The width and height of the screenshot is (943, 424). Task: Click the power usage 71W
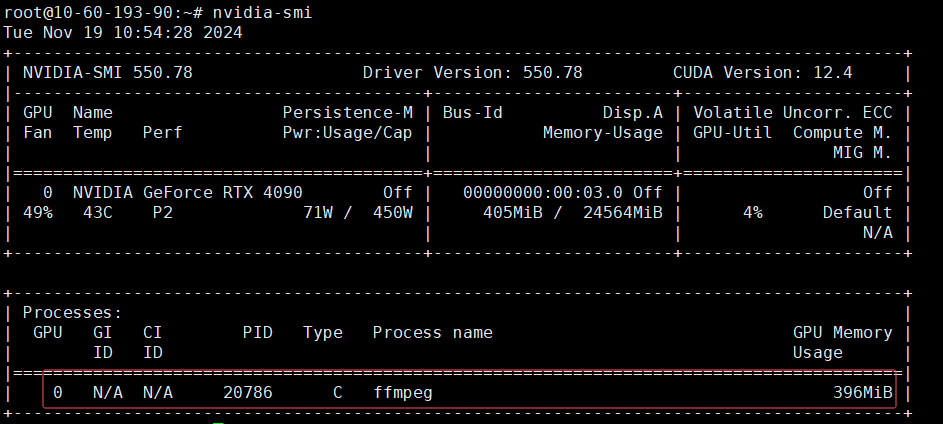coord(318,212)
